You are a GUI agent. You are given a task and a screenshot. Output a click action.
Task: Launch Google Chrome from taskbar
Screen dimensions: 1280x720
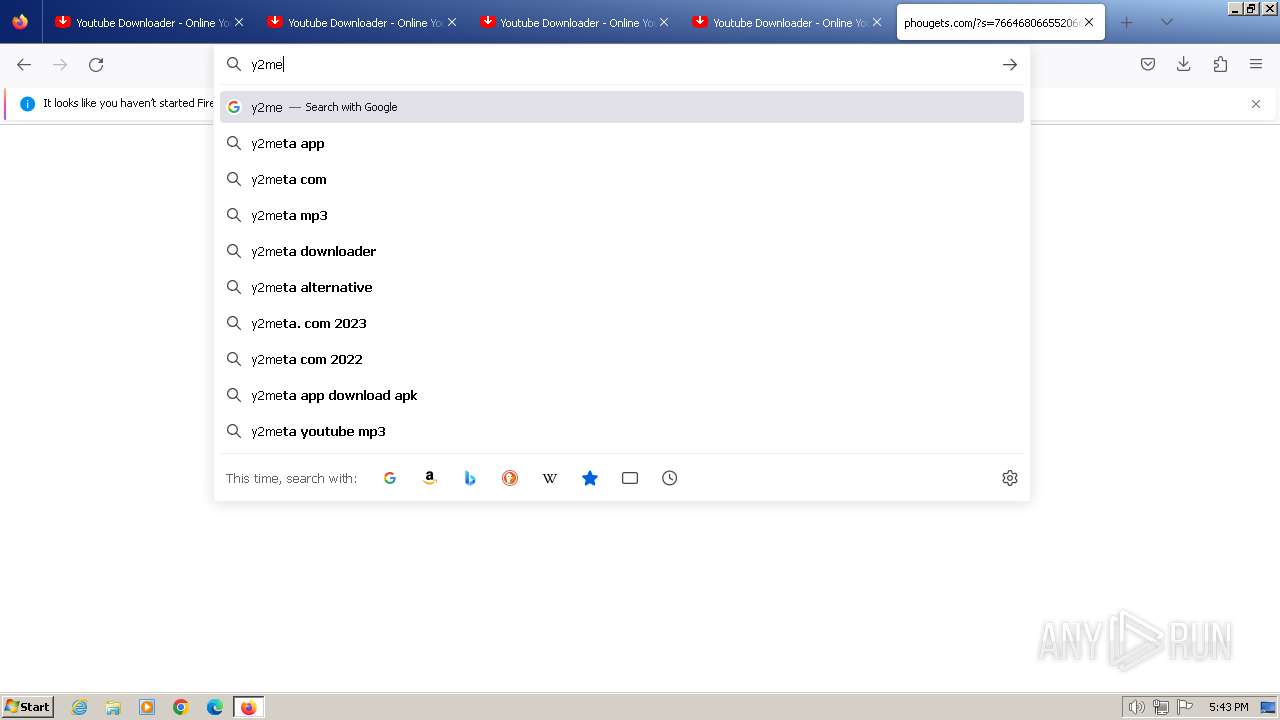click(x=181, y=707)
